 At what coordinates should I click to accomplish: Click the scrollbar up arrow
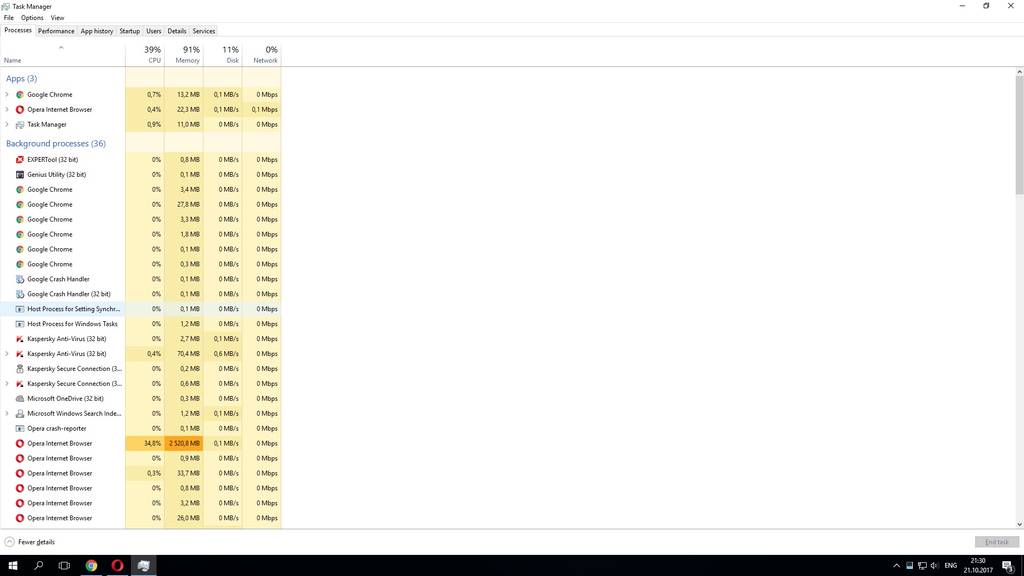[1019, 71]
